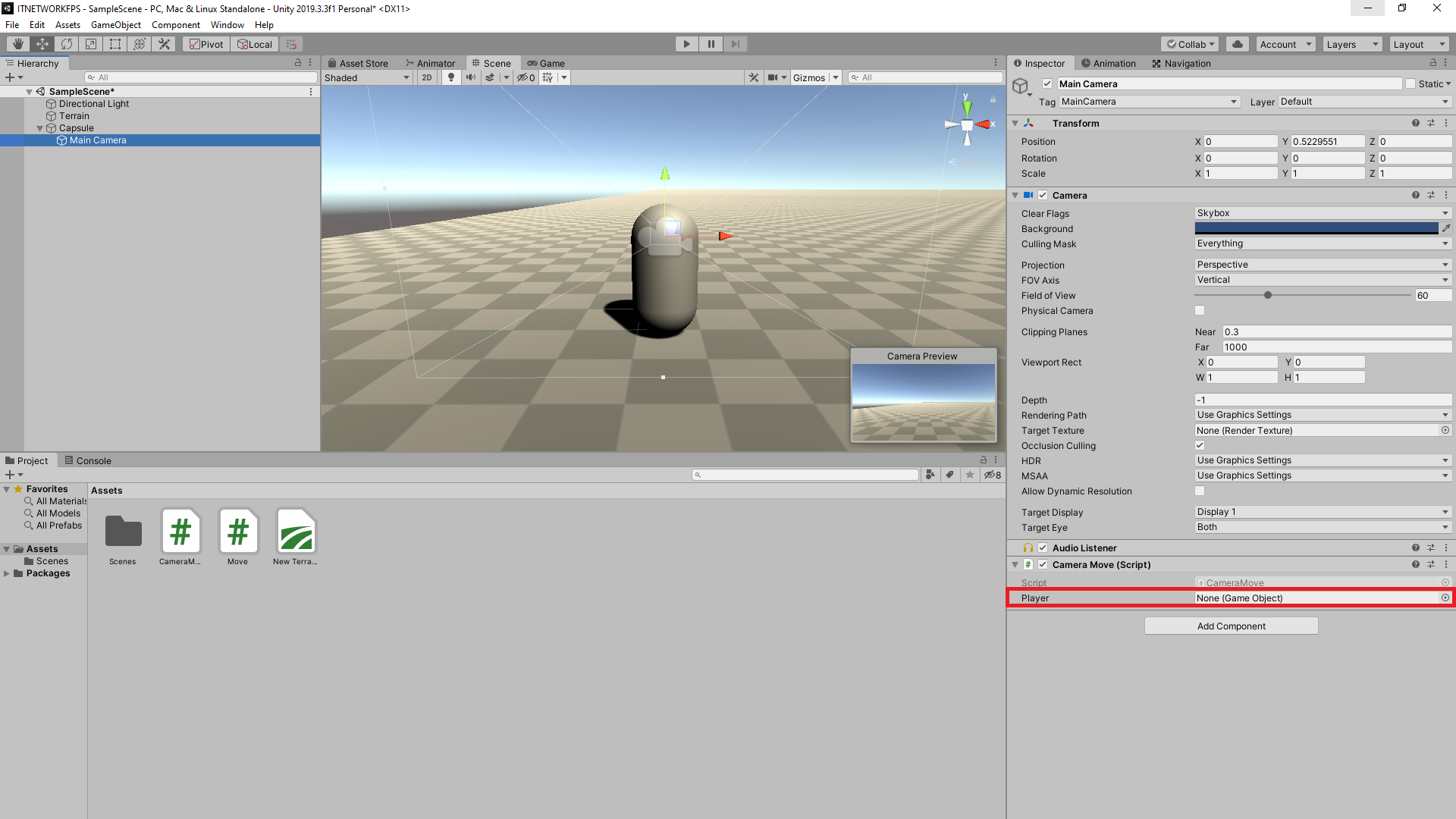Toggle scene lighting in the Scene view toolbar
Image resolution: width=1456 pixels, height=819 pixels.
(x=450, y=77)
